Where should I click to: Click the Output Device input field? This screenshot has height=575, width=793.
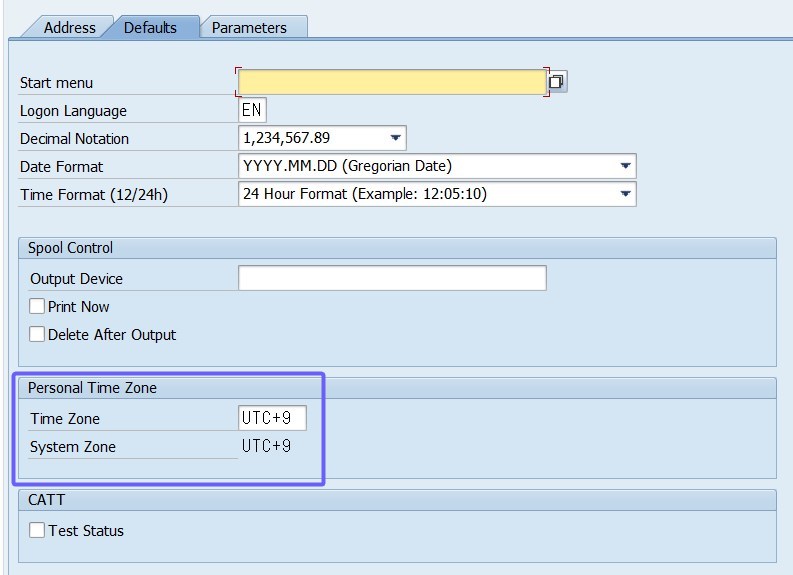(392, 278)
